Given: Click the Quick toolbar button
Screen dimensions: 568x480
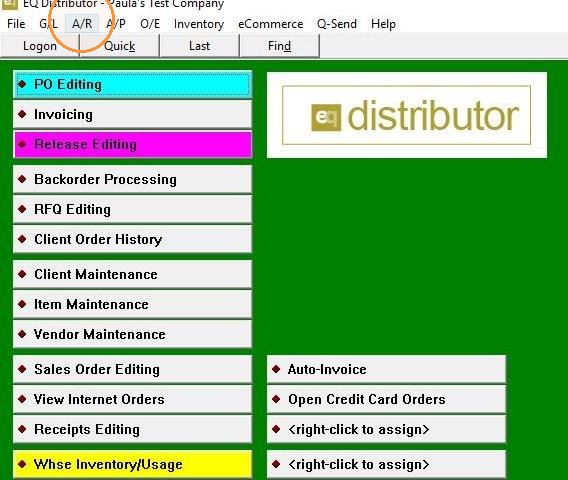Looking at the screenshot, I should click(x=120, y=46).
